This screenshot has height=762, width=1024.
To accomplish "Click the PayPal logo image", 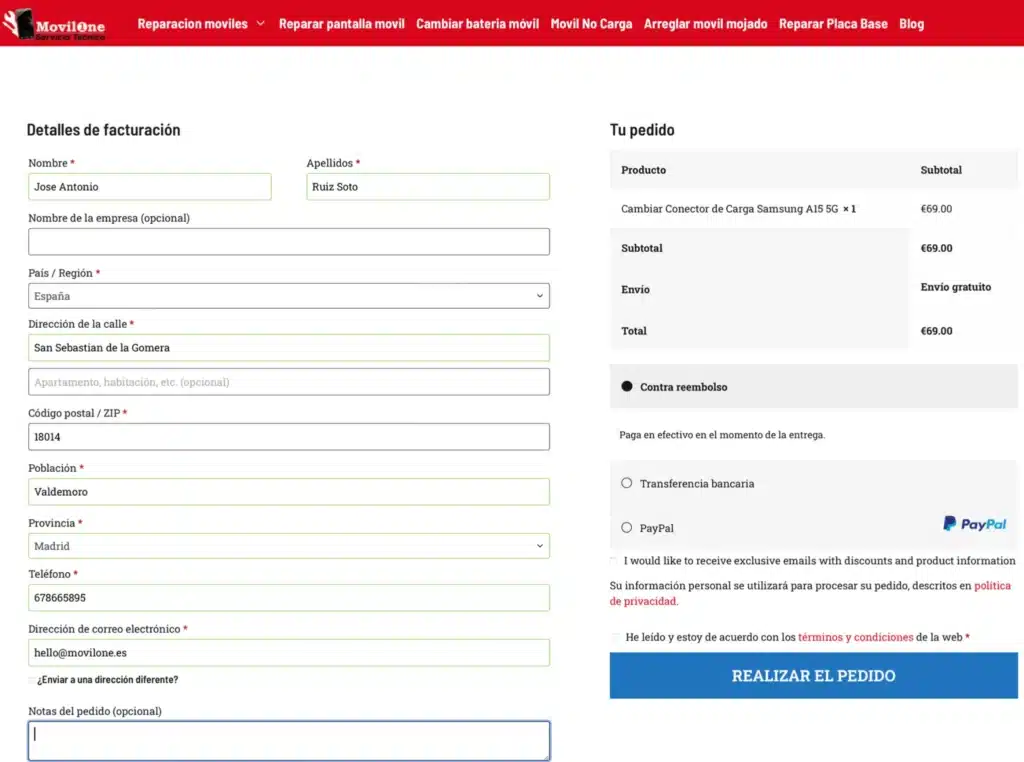I will pos(974,524).
